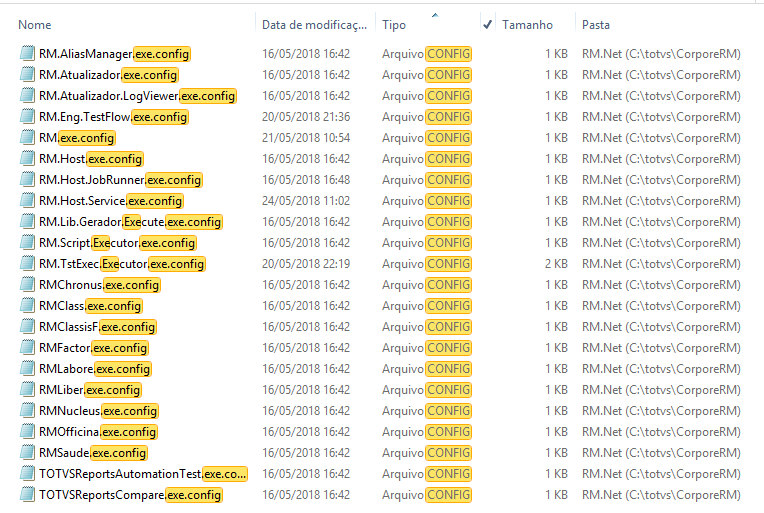Sort by the Data de modificação column

(x=314, y=25)
